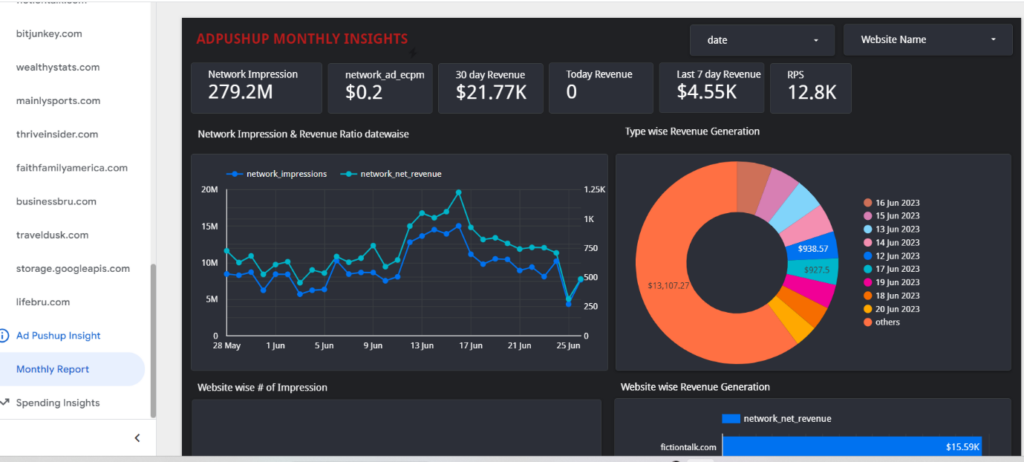Click the Spending Insights trend icon
Screen dimensions: 1024x462
(x=5, y=402)
